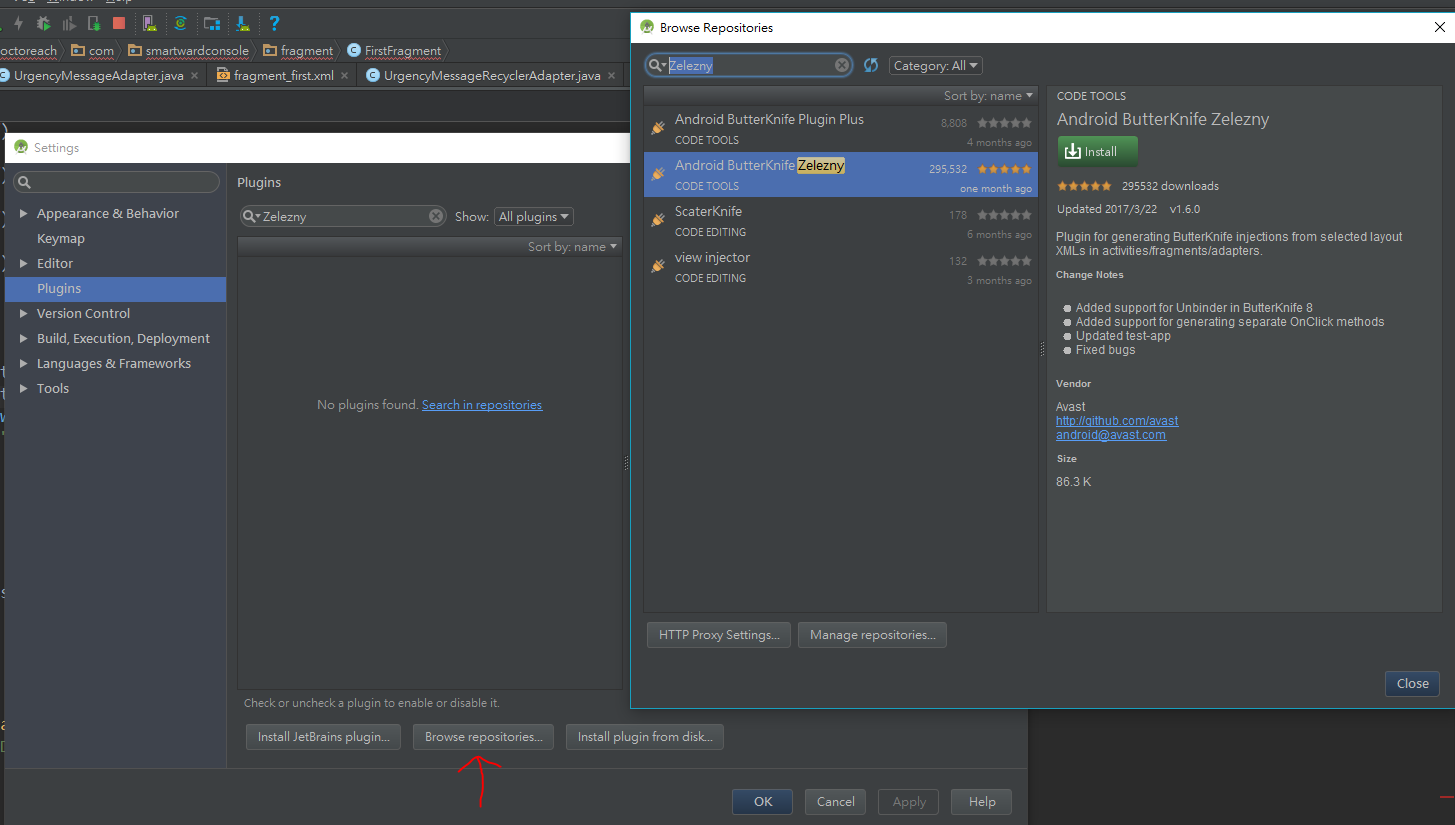Click the plug icon beside ScaterKnife
1455x825 pixels.
point(658,220)
